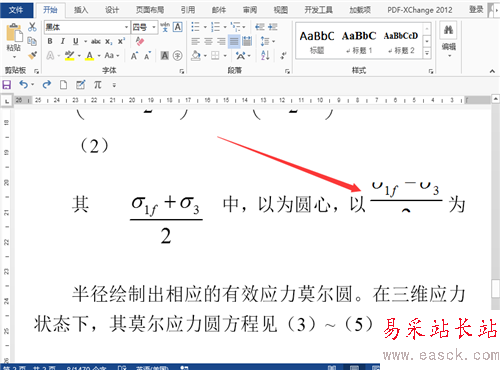Cut selection with the scissors icon
Image resolution: width=500 pixels, height=370 pixels.
click(x=32, y=27)
